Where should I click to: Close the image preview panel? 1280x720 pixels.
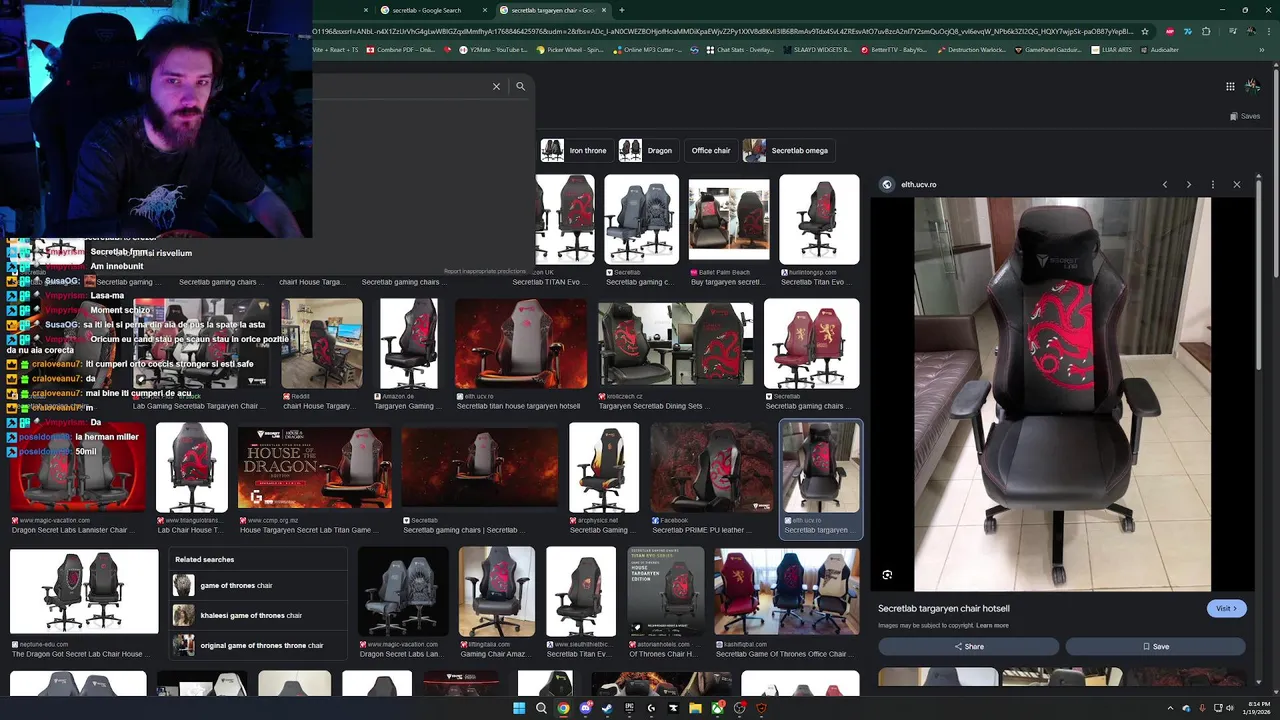coord(1237,185)
